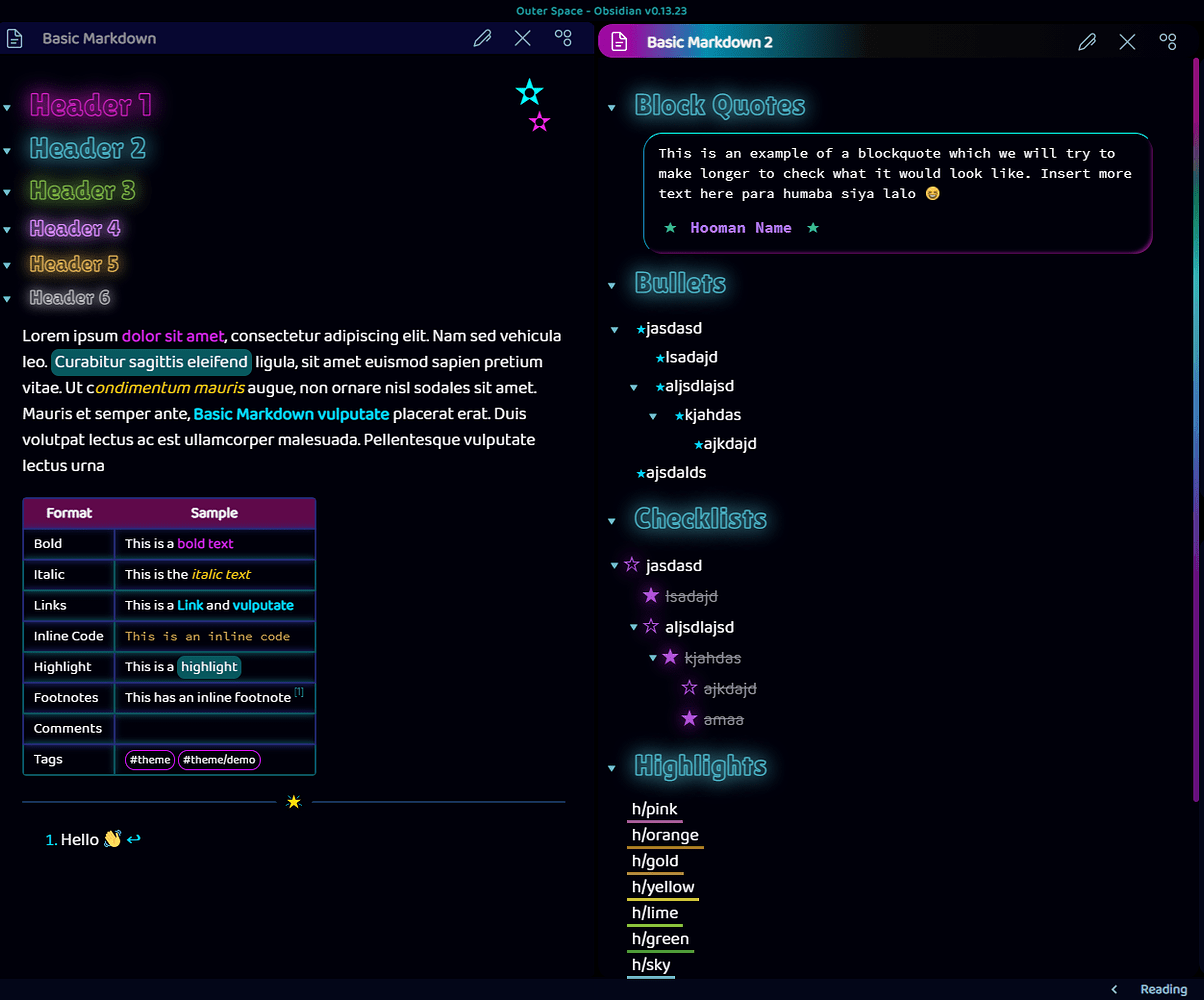Open the more options icon of the left pane

563,37
